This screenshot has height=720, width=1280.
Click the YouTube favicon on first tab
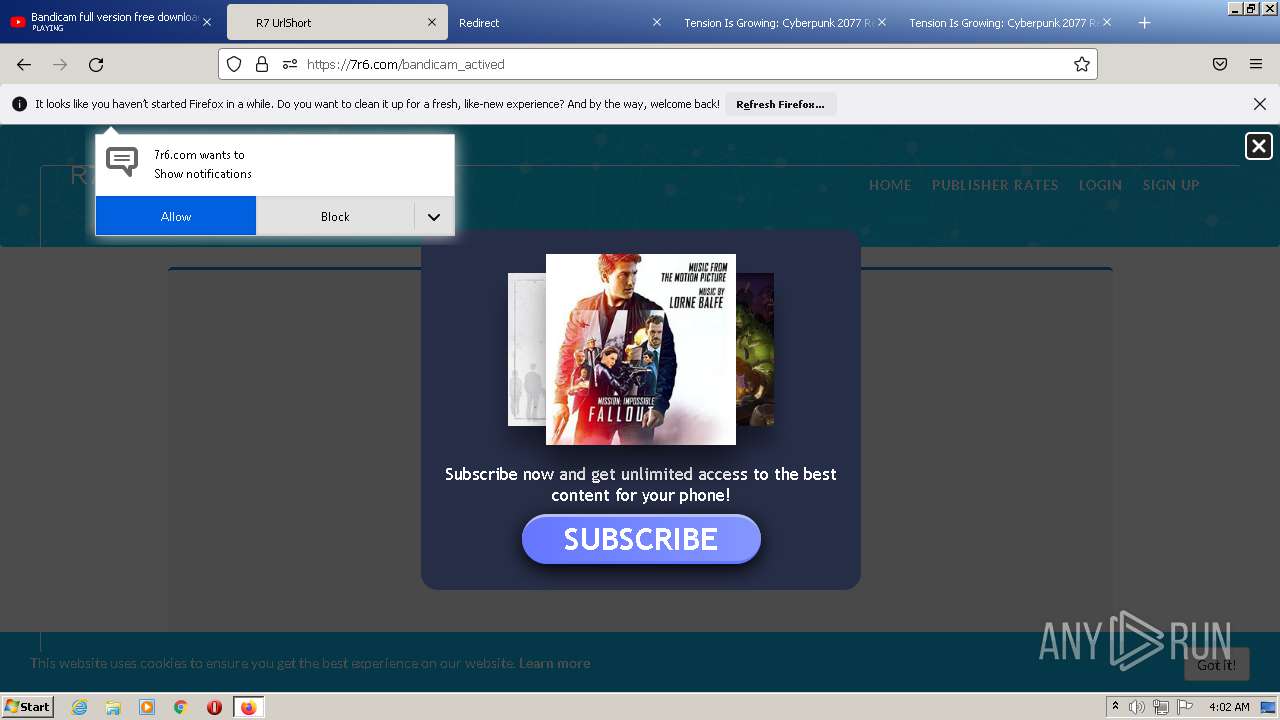(18, 22)
